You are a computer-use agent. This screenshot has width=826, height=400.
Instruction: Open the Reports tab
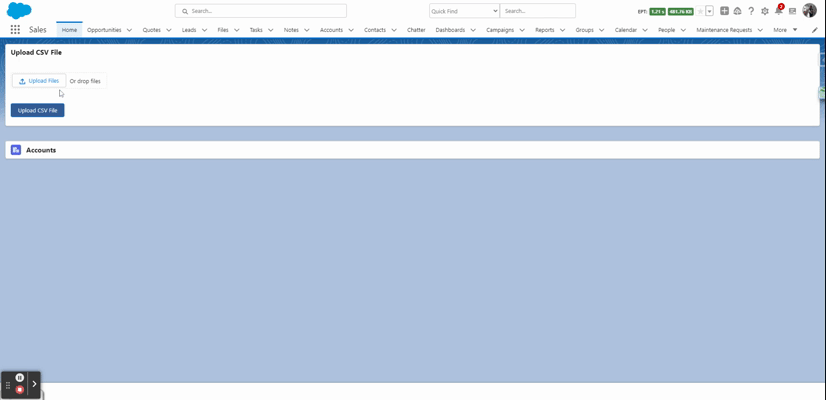(x=545, y=30)
